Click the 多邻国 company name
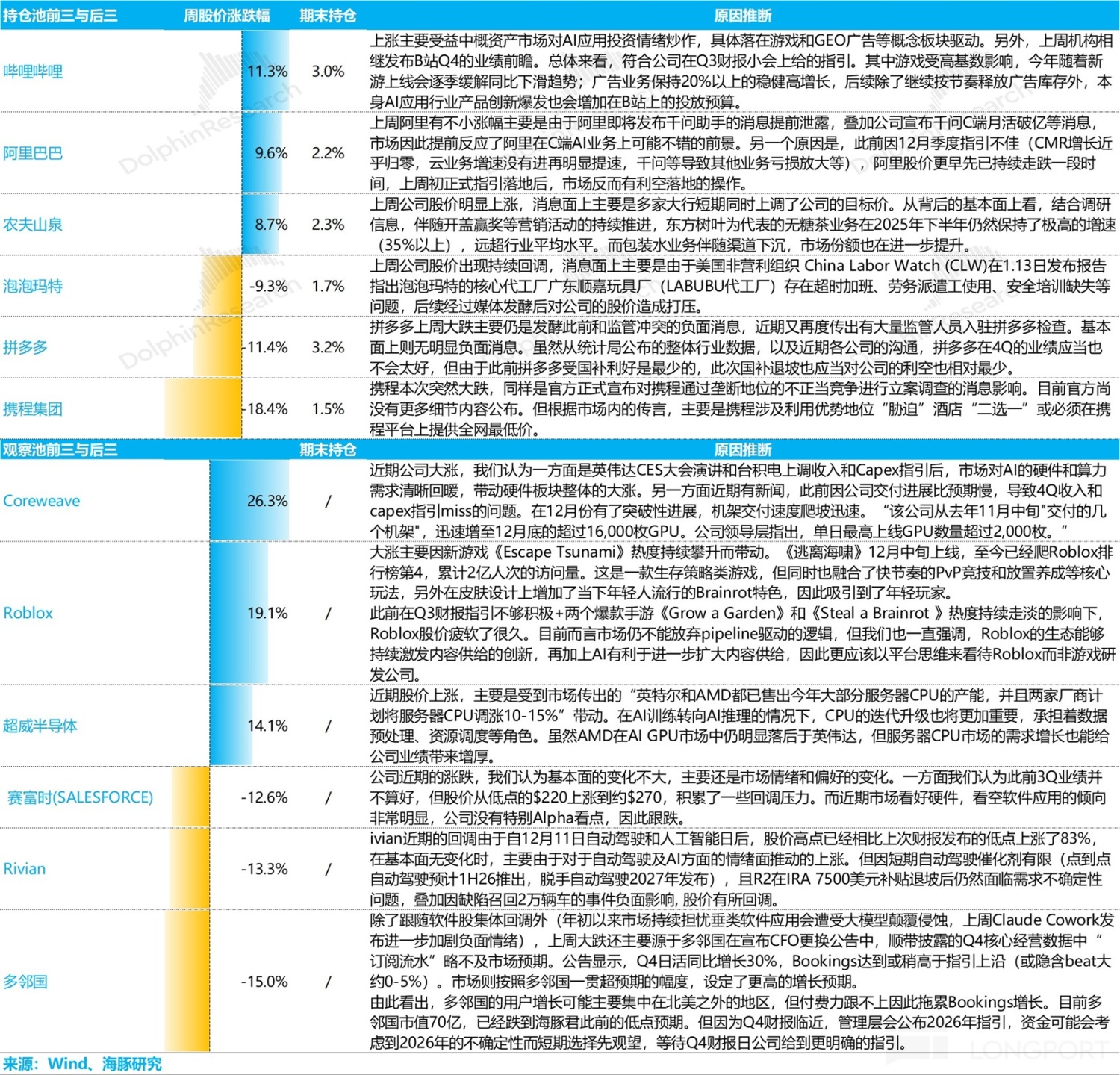This screenshot has height=1075, width=1120. [x=25, y=982]
